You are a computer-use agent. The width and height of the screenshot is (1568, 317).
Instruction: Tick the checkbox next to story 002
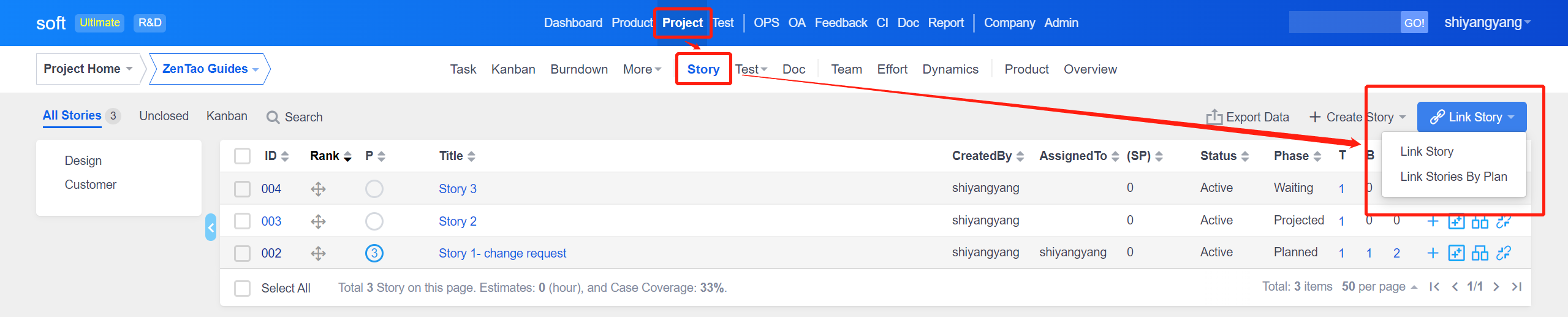point(243,253)
